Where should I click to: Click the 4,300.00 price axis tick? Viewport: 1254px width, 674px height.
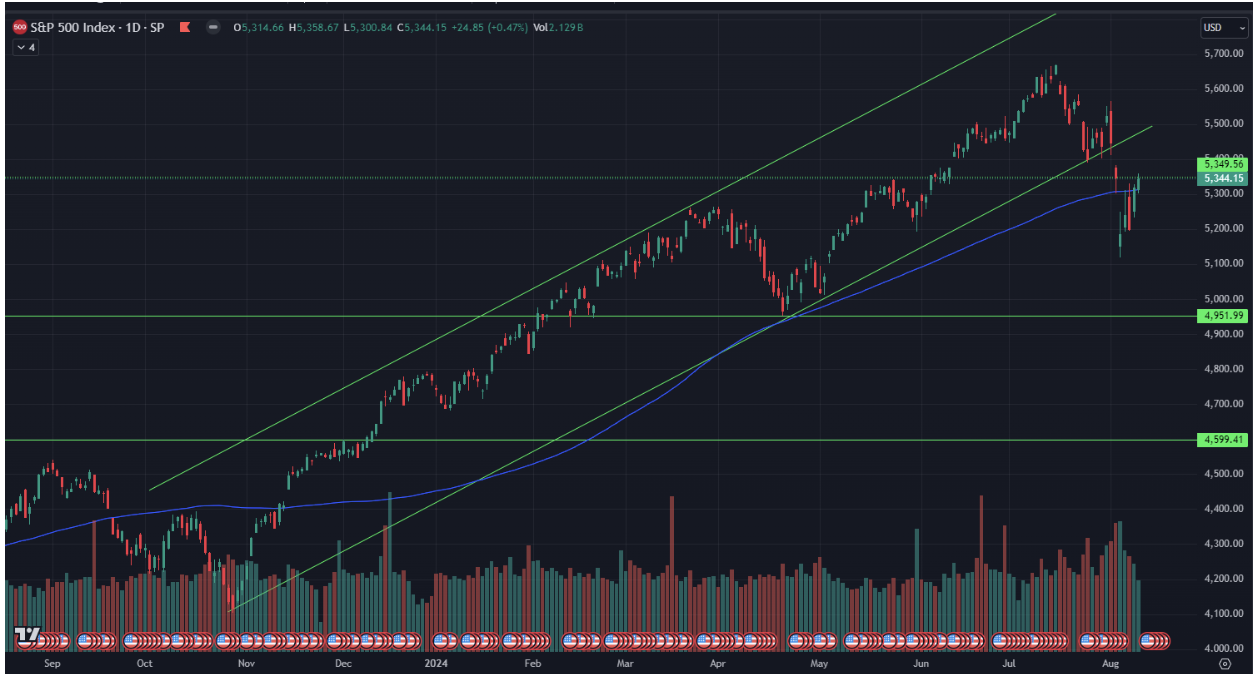1223,543
